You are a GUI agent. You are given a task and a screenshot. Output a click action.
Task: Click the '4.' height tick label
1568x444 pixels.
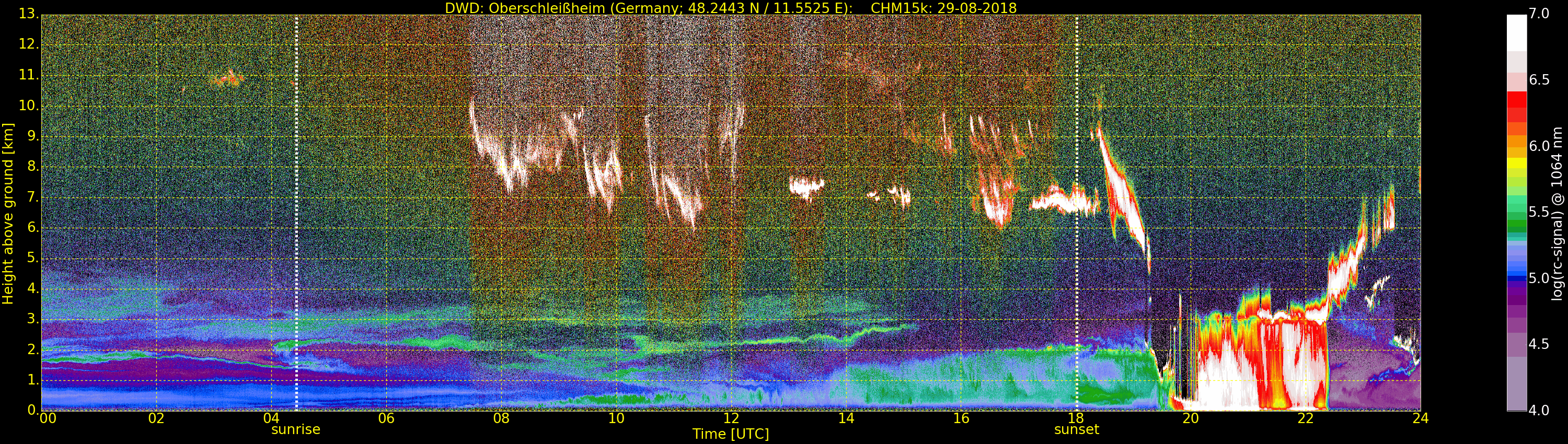click(33, 288)
